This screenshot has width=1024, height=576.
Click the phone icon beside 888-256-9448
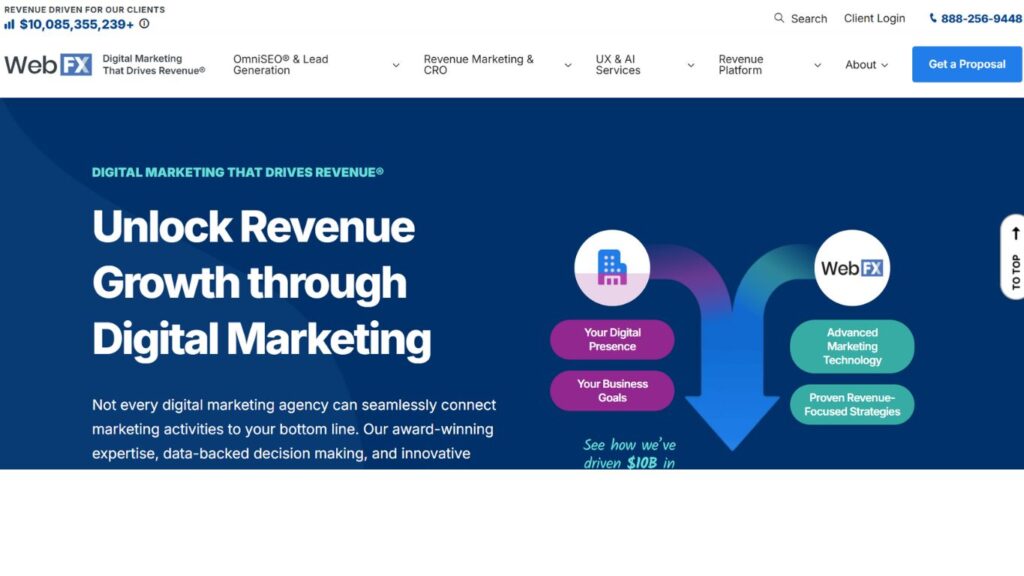[x=931, y=18]
